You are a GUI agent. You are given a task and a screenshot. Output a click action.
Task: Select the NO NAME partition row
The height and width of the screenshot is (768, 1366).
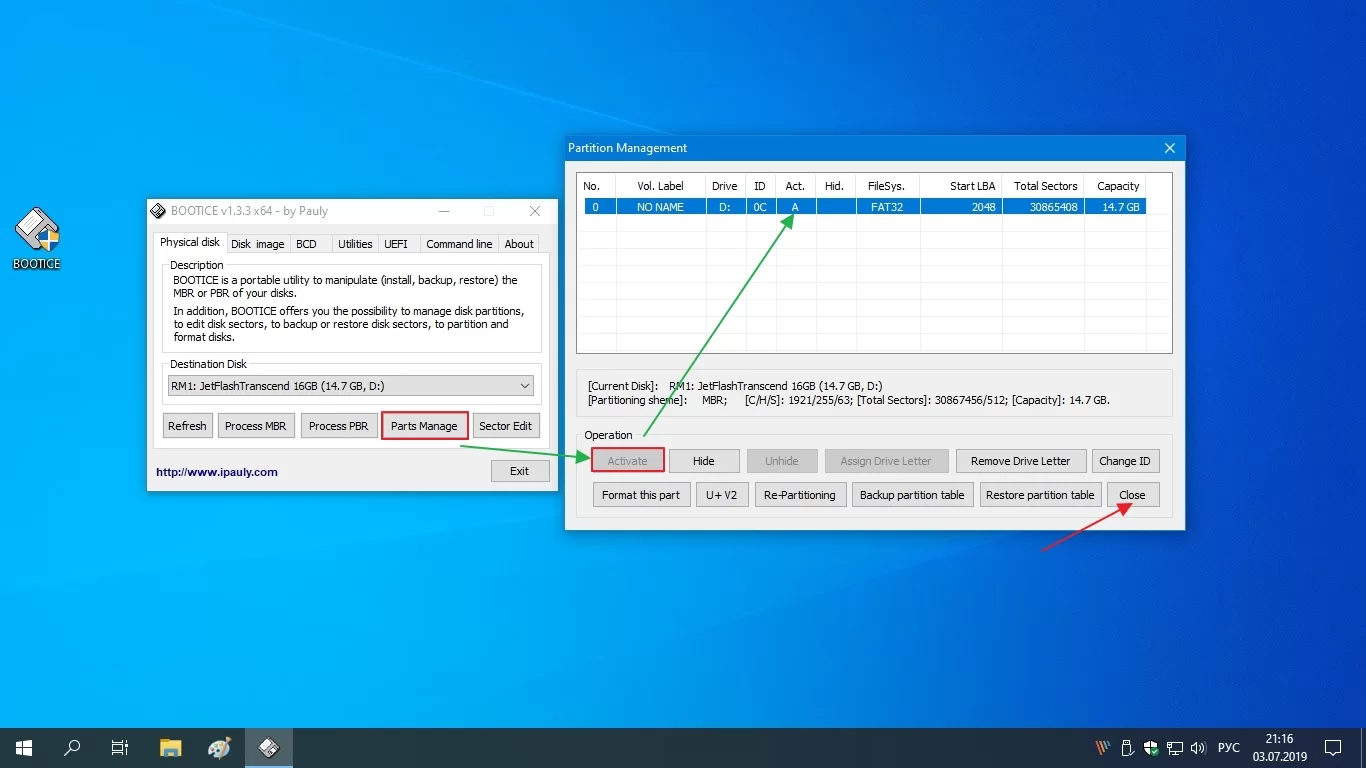(863, 207)
